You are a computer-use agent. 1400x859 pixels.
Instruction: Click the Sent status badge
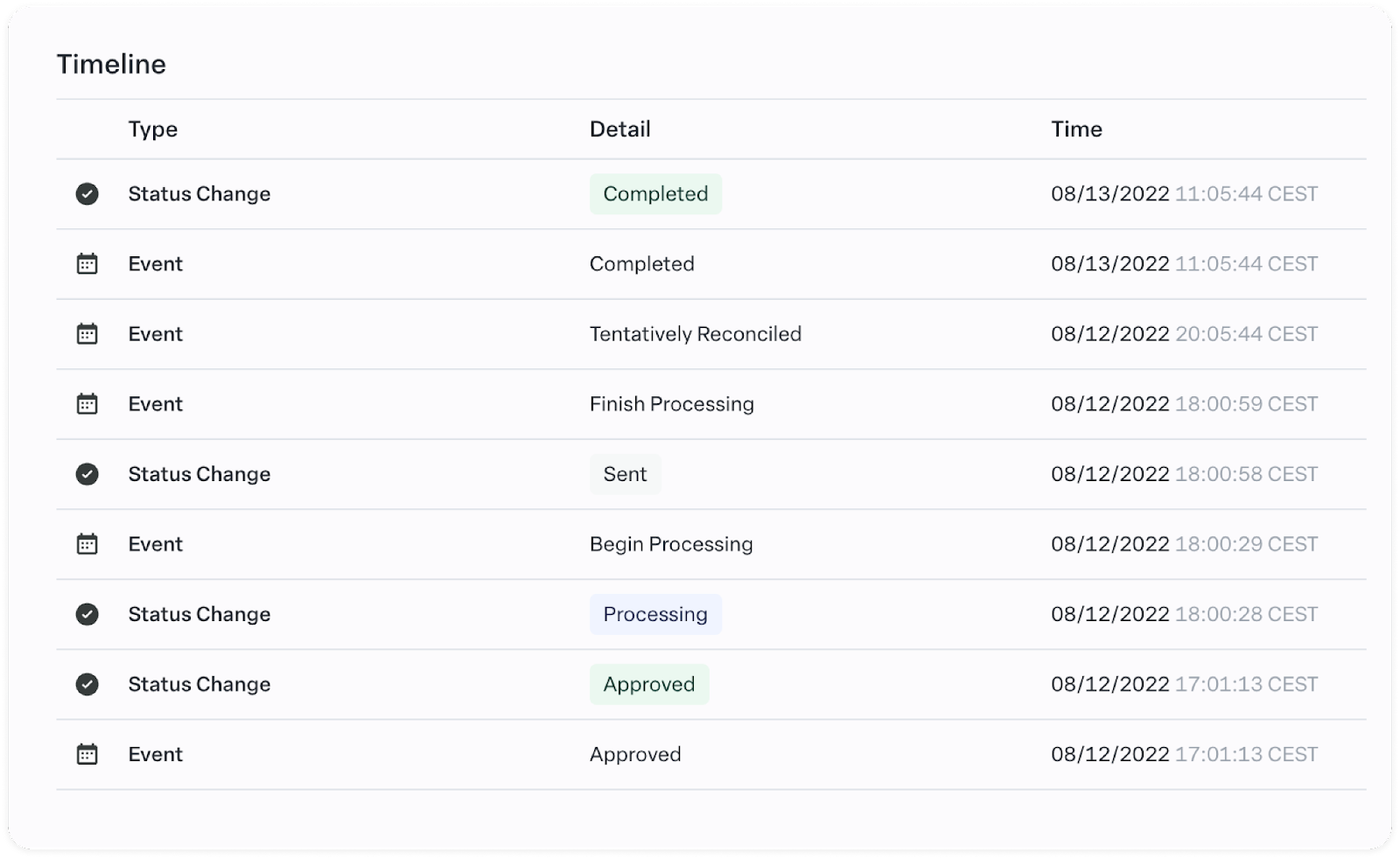[625, 474]
